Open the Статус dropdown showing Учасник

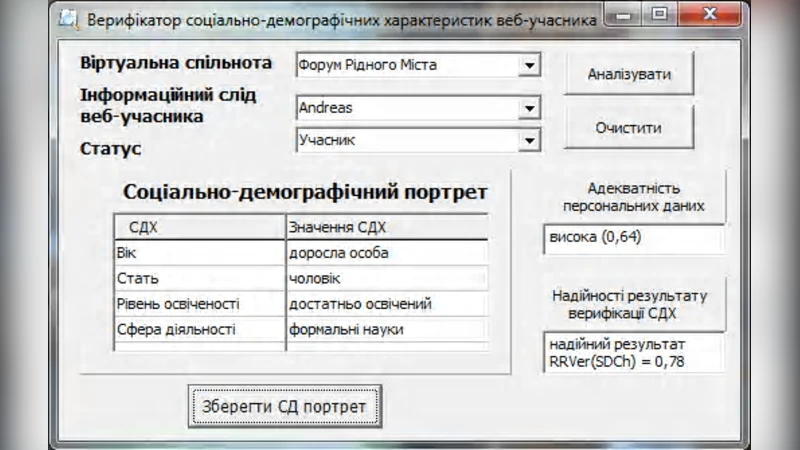pos(529,141)
